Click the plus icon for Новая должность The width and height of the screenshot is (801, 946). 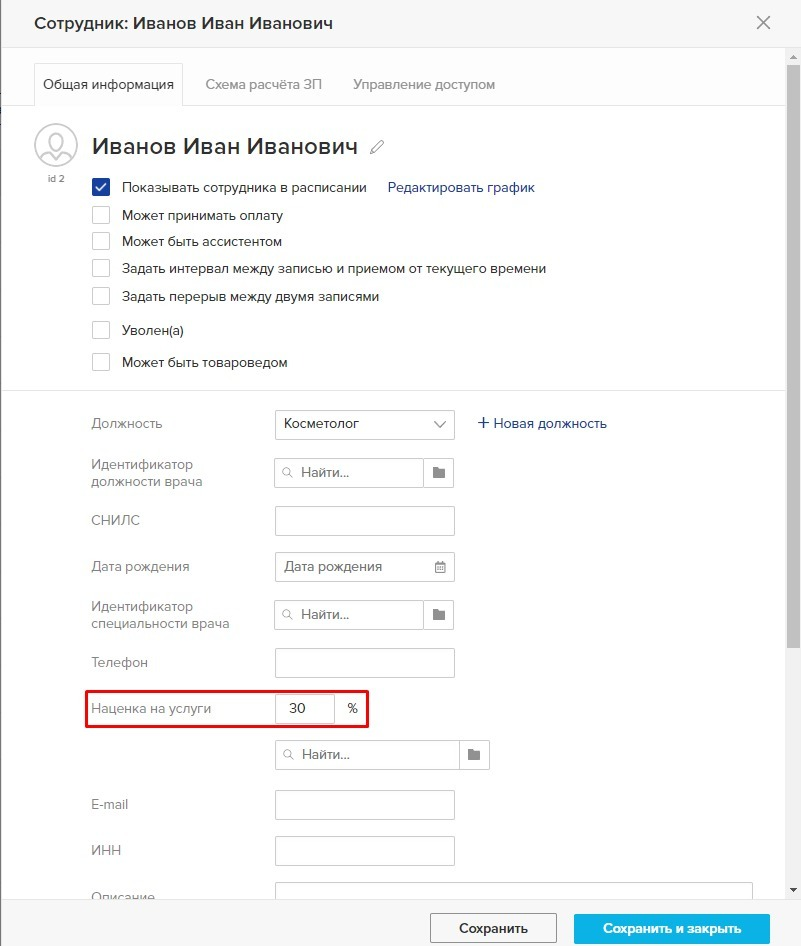(483, 423)
